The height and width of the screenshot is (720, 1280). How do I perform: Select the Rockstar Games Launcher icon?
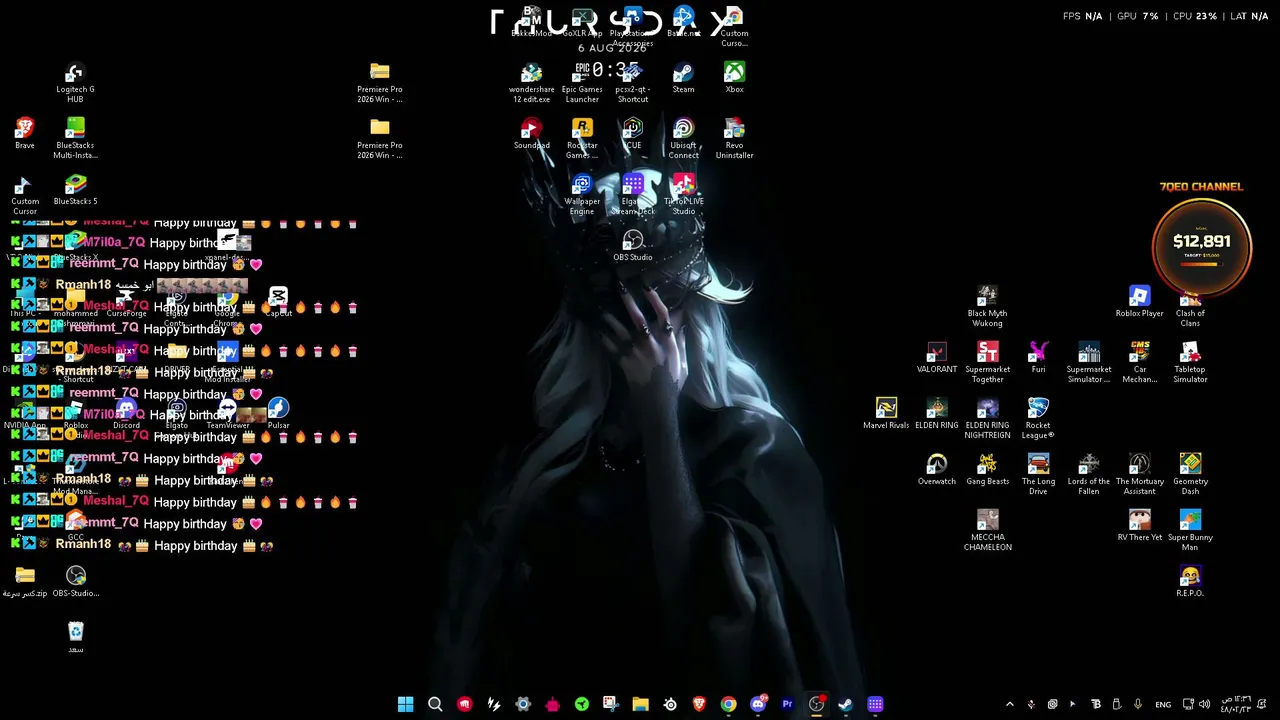pos(582,139)
